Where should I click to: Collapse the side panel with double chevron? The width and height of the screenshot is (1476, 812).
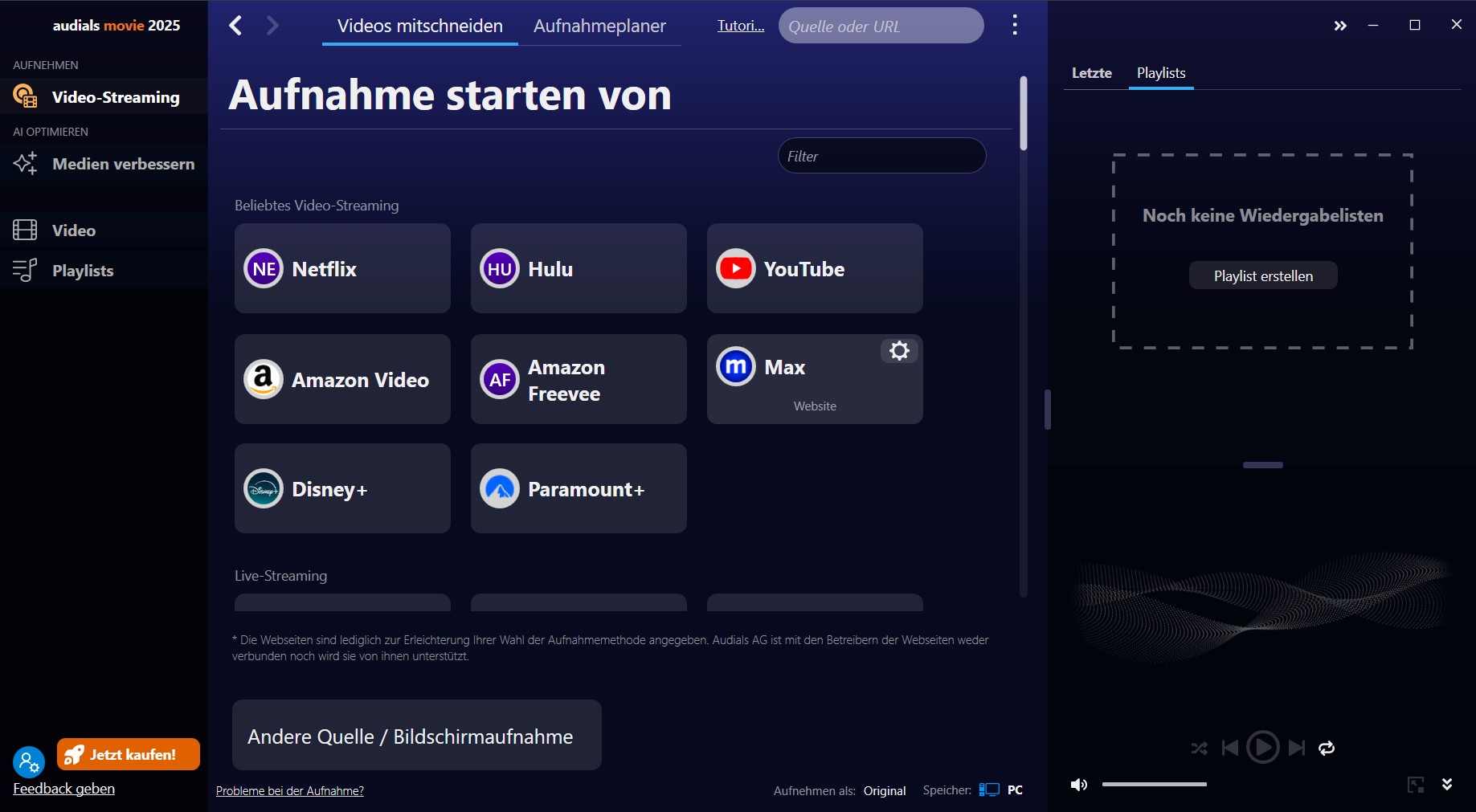coord(1339,26)
